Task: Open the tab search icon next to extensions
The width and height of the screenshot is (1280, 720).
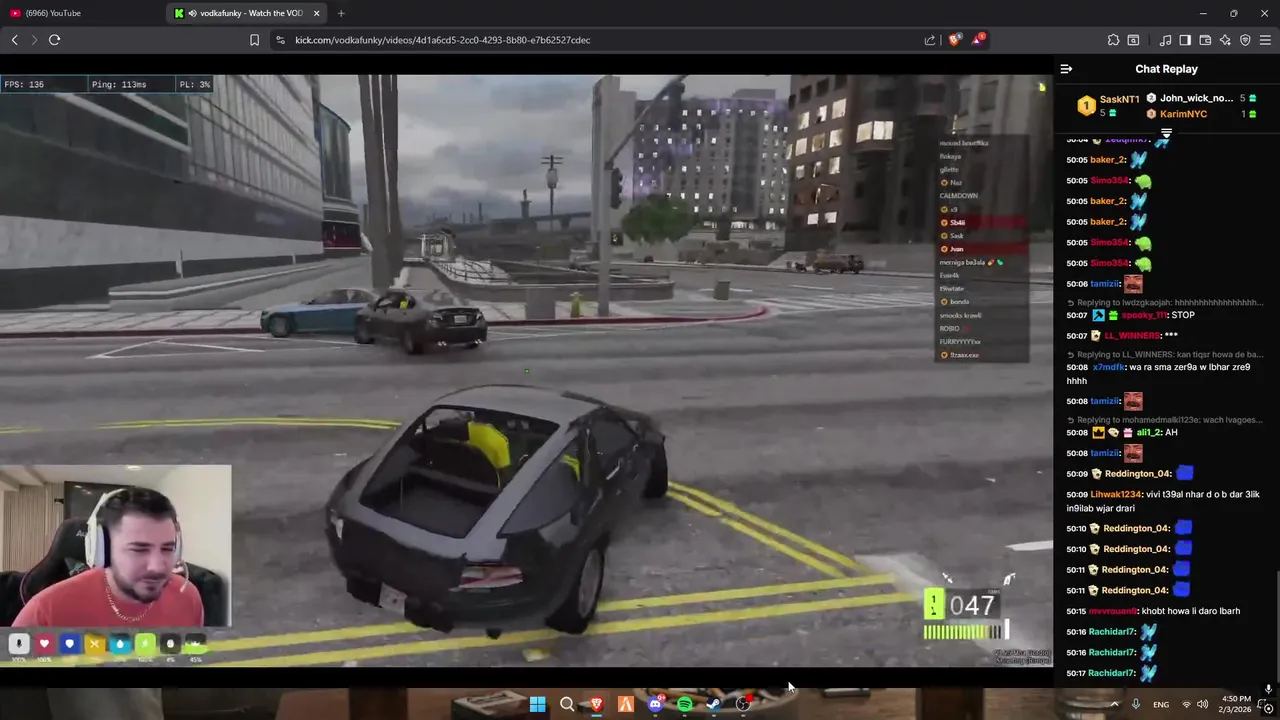Action: (1133, 40)
